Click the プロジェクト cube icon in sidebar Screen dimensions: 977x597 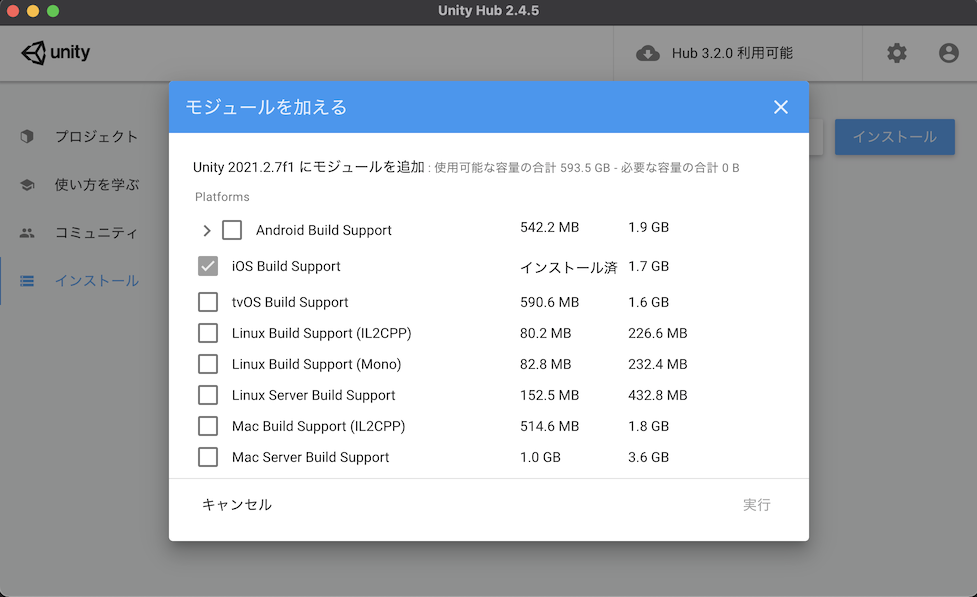(28, 136)
